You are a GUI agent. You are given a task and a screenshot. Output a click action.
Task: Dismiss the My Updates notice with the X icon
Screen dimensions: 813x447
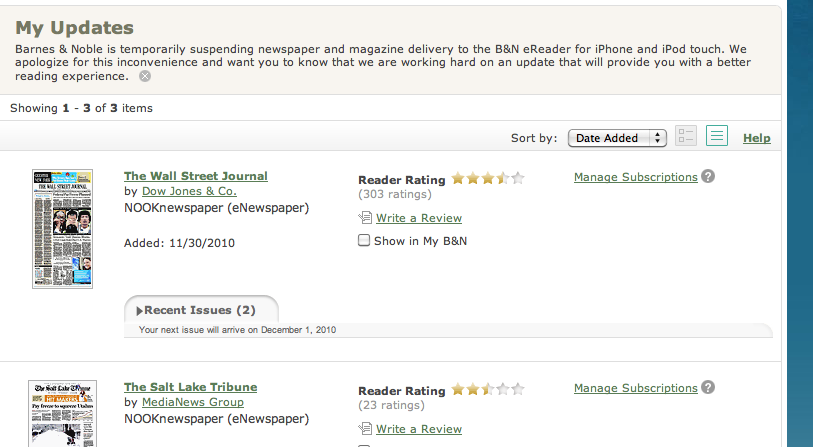coord(145,76)
